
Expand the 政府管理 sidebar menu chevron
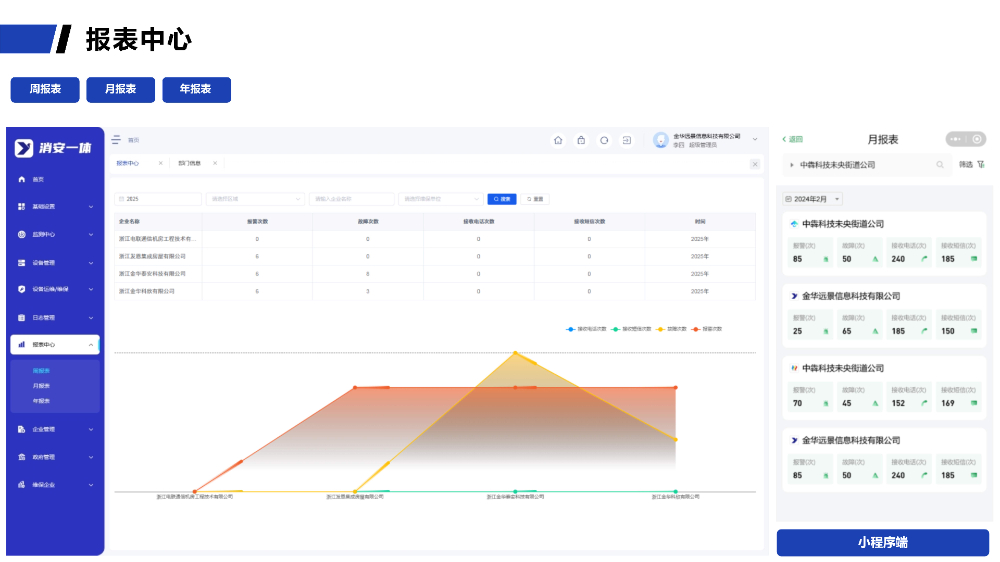tap(91, 457)
